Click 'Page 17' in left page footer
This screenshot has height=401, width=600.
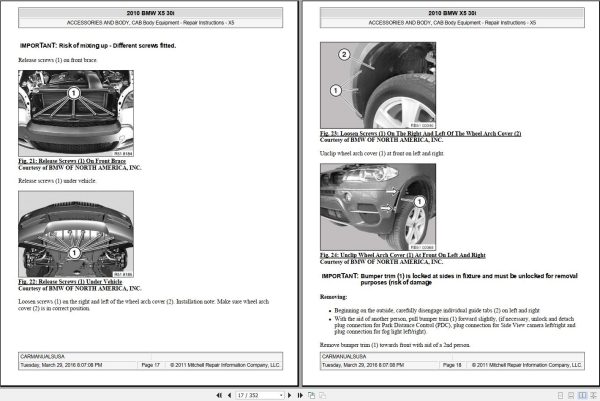tap(150, 365)
